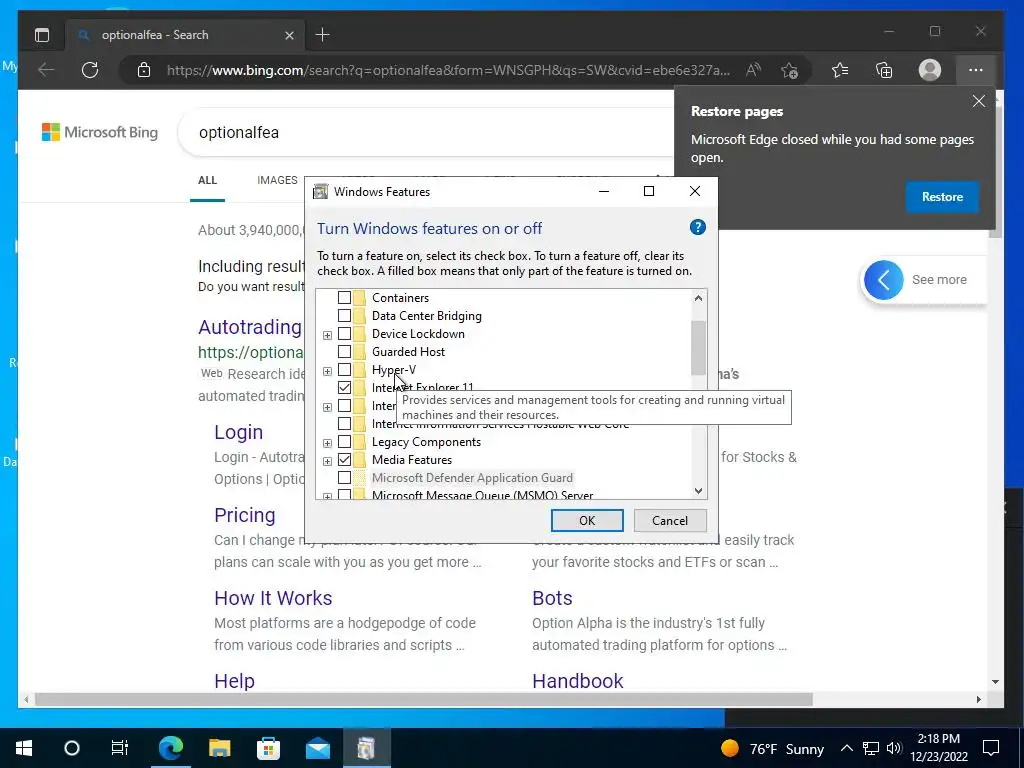Cancel the Windows Features dialog
The image size is (1024, 768).
click(670, 520)
